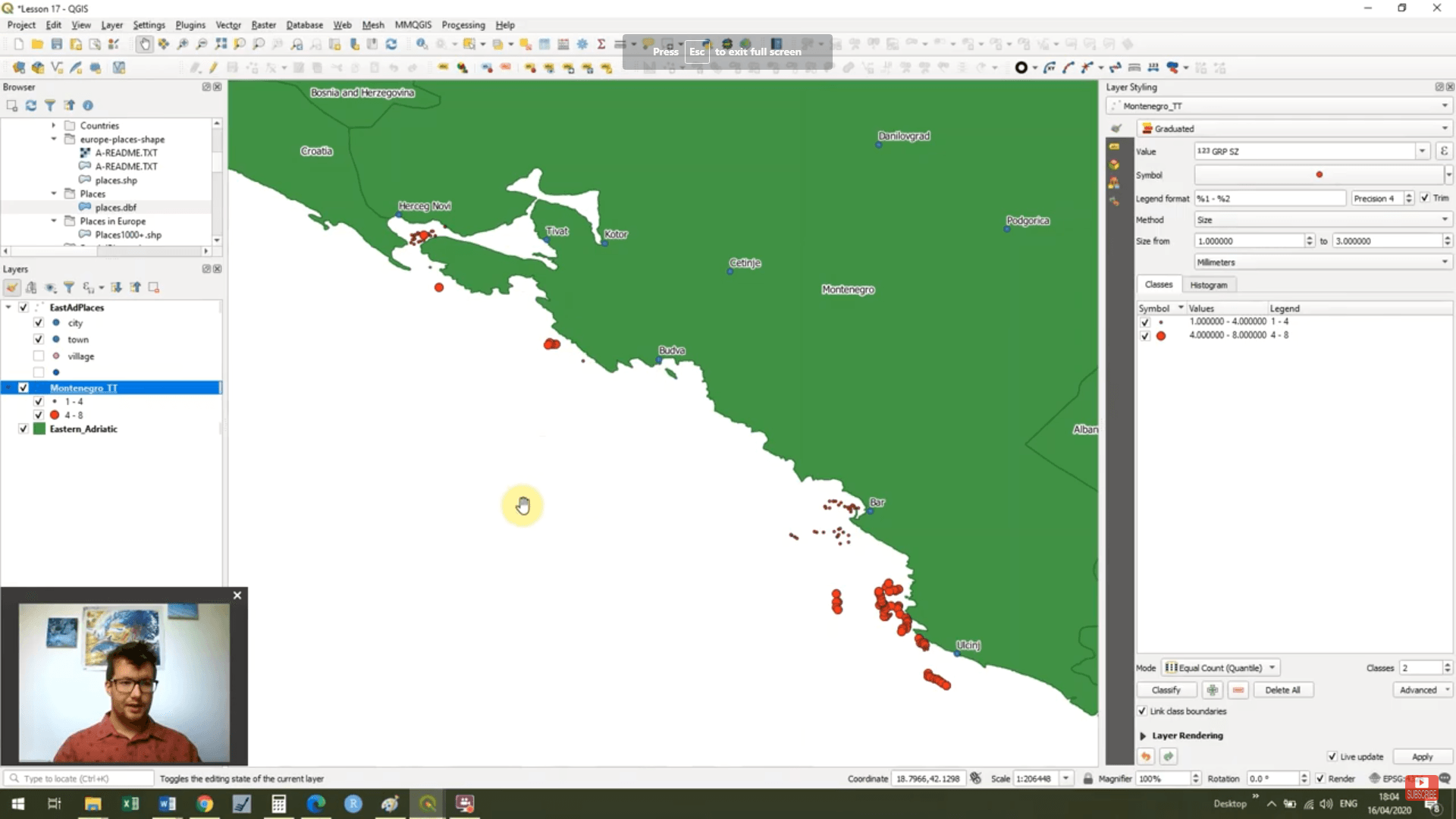Open the Vector menu

tap(227, 25)
